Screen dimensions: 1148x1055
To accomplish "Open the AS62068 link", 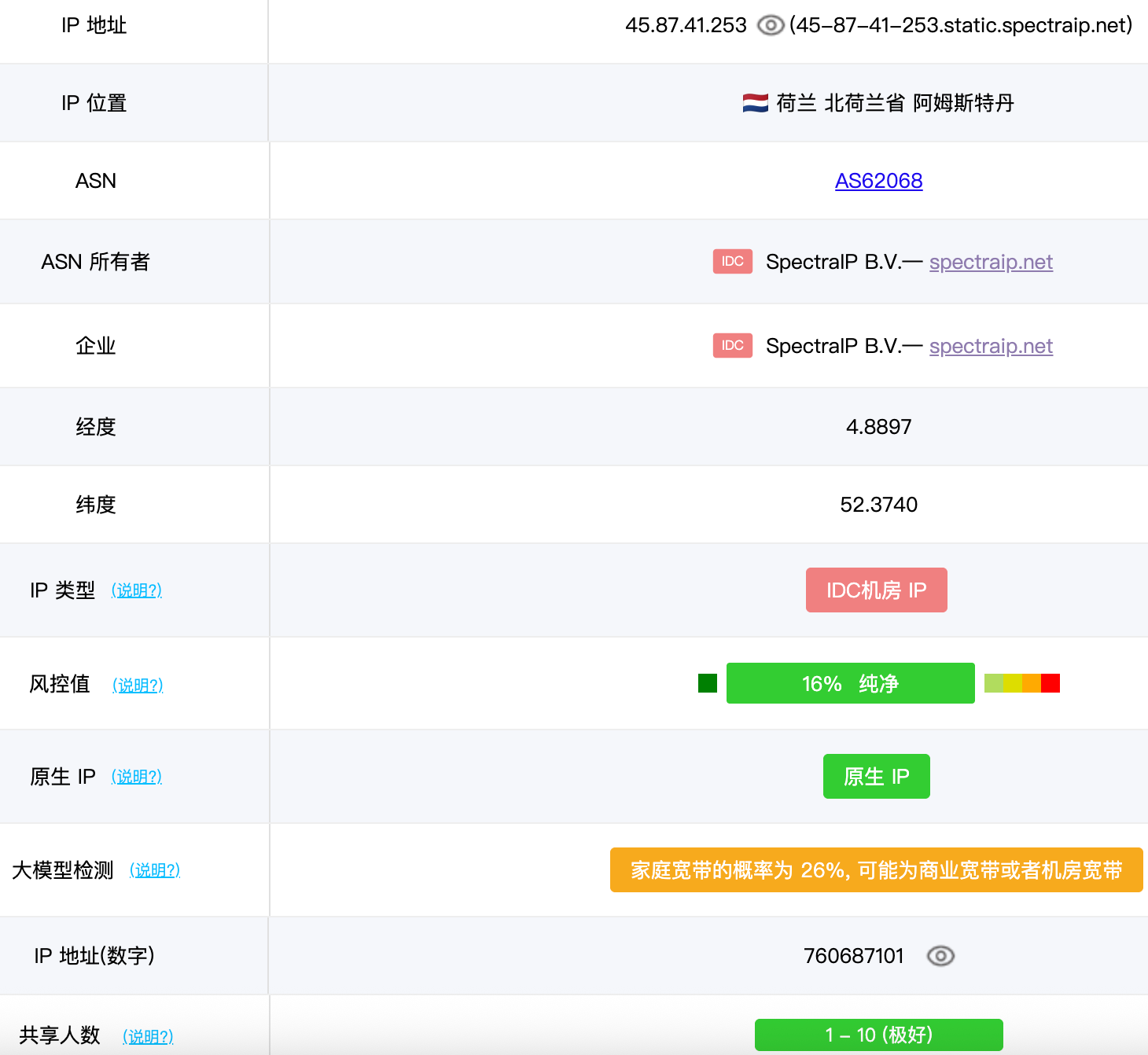I will [878, 181].
